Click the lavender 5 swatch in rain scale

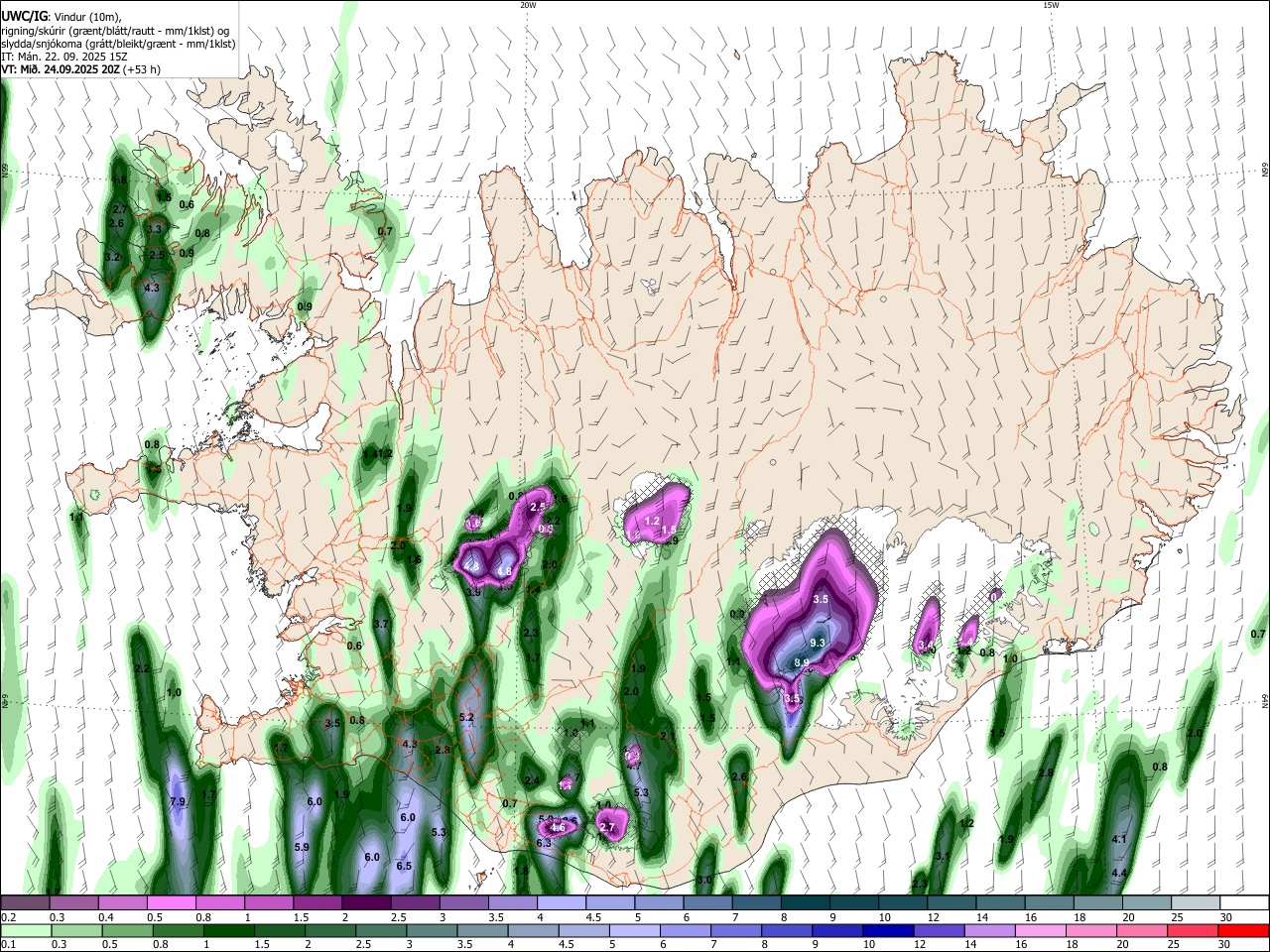[633, 930]
